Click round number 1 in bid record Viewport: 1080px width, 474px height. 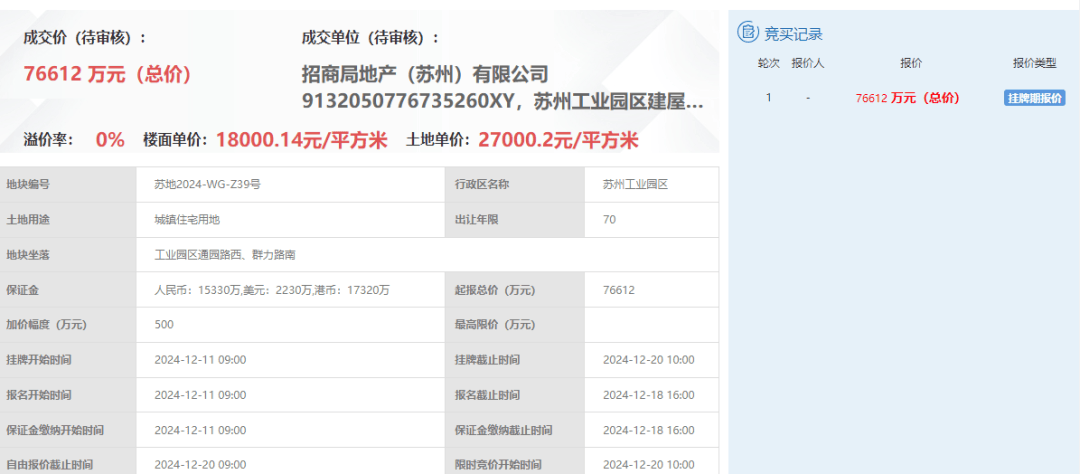(x=769, y=99)
